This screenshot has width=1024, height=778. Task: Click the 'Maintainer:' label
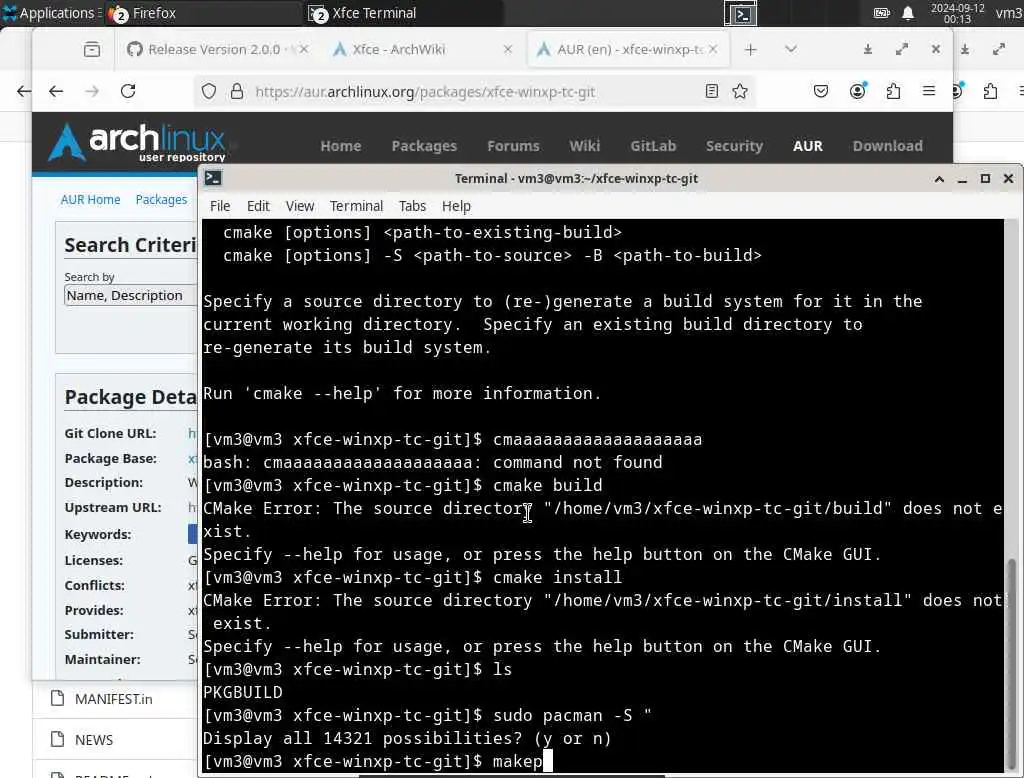coord(102,659)
